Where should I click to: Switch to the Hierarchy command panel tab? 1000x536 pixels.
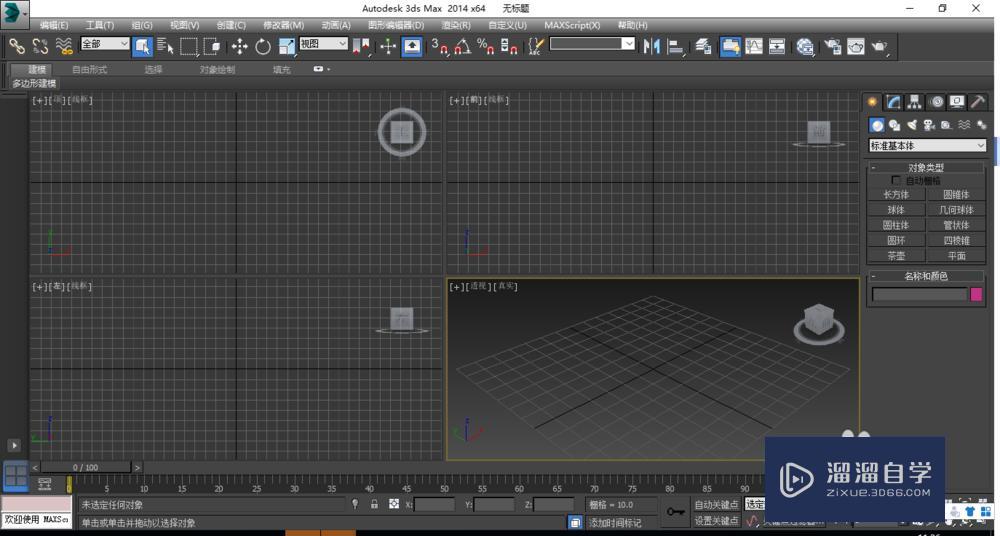(x=915, y=101)
